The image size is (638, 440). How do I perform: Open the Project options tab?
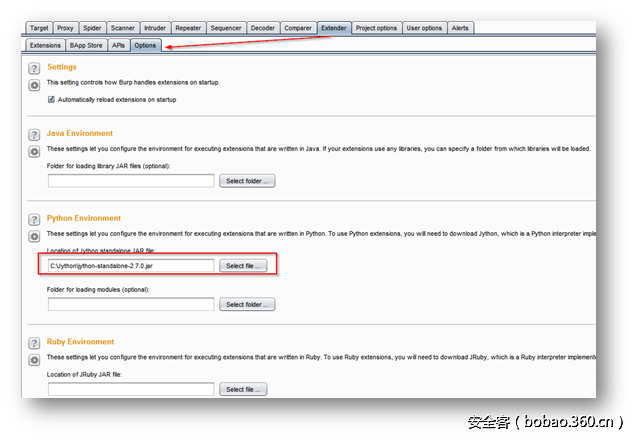[x=376, y=28]
